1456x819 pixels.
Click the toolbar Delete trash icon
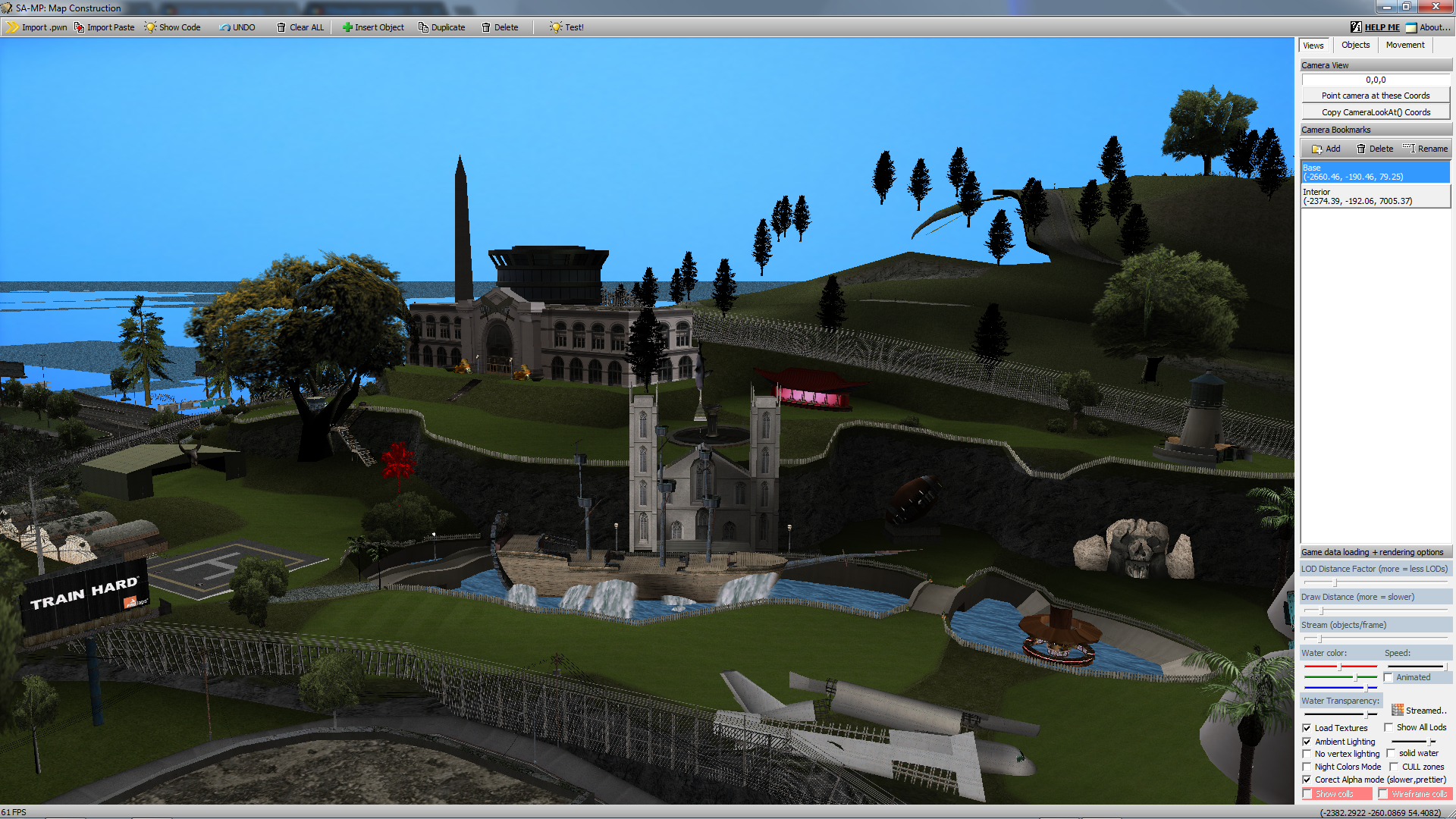tap(486, 27)
